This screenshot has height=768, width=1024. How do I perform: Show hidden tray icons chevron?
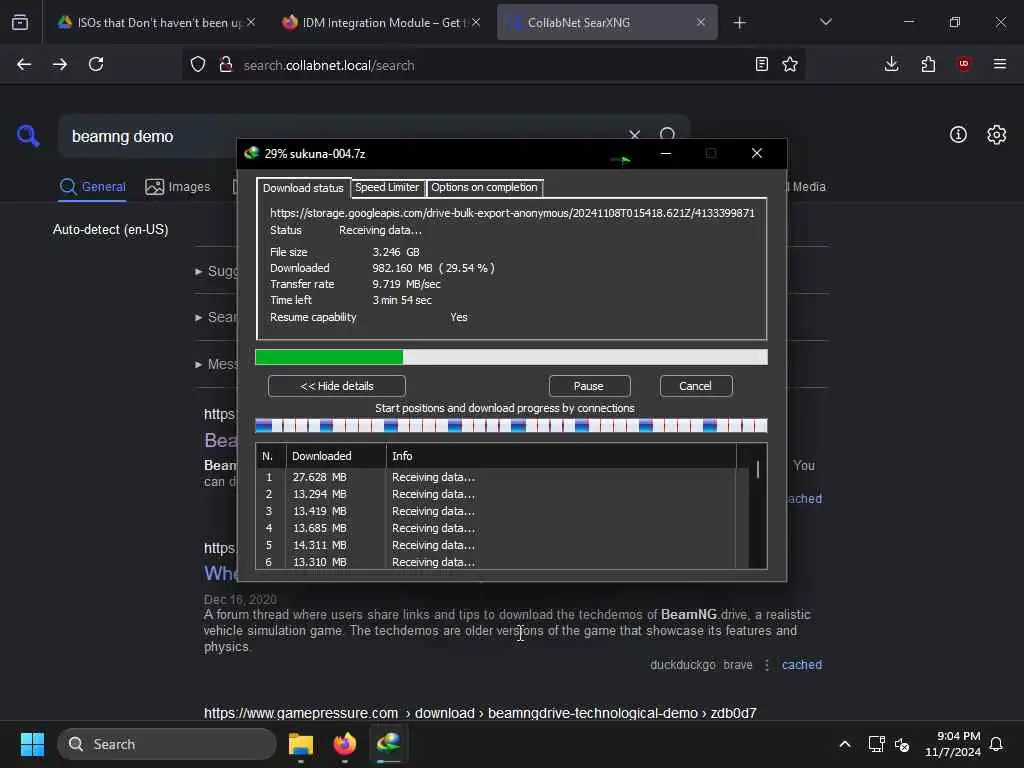(x=844, y=744)
